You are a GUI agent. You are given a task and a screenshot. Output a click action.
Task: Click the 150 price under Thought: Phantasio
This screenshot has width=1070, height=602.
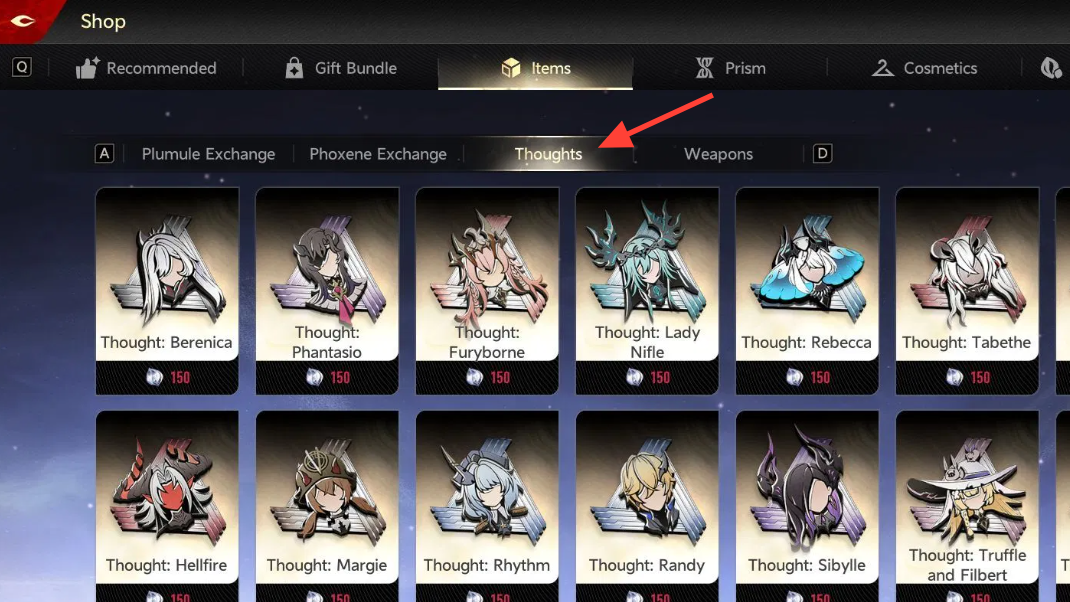pos(340,377)
